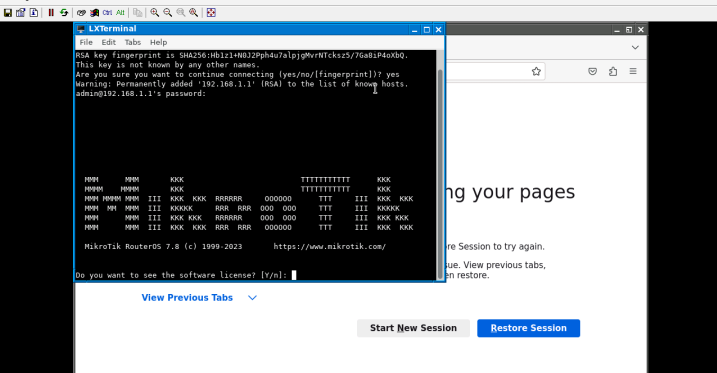Maximize the Firefox window behind the terminal

[x=629, y=30]
